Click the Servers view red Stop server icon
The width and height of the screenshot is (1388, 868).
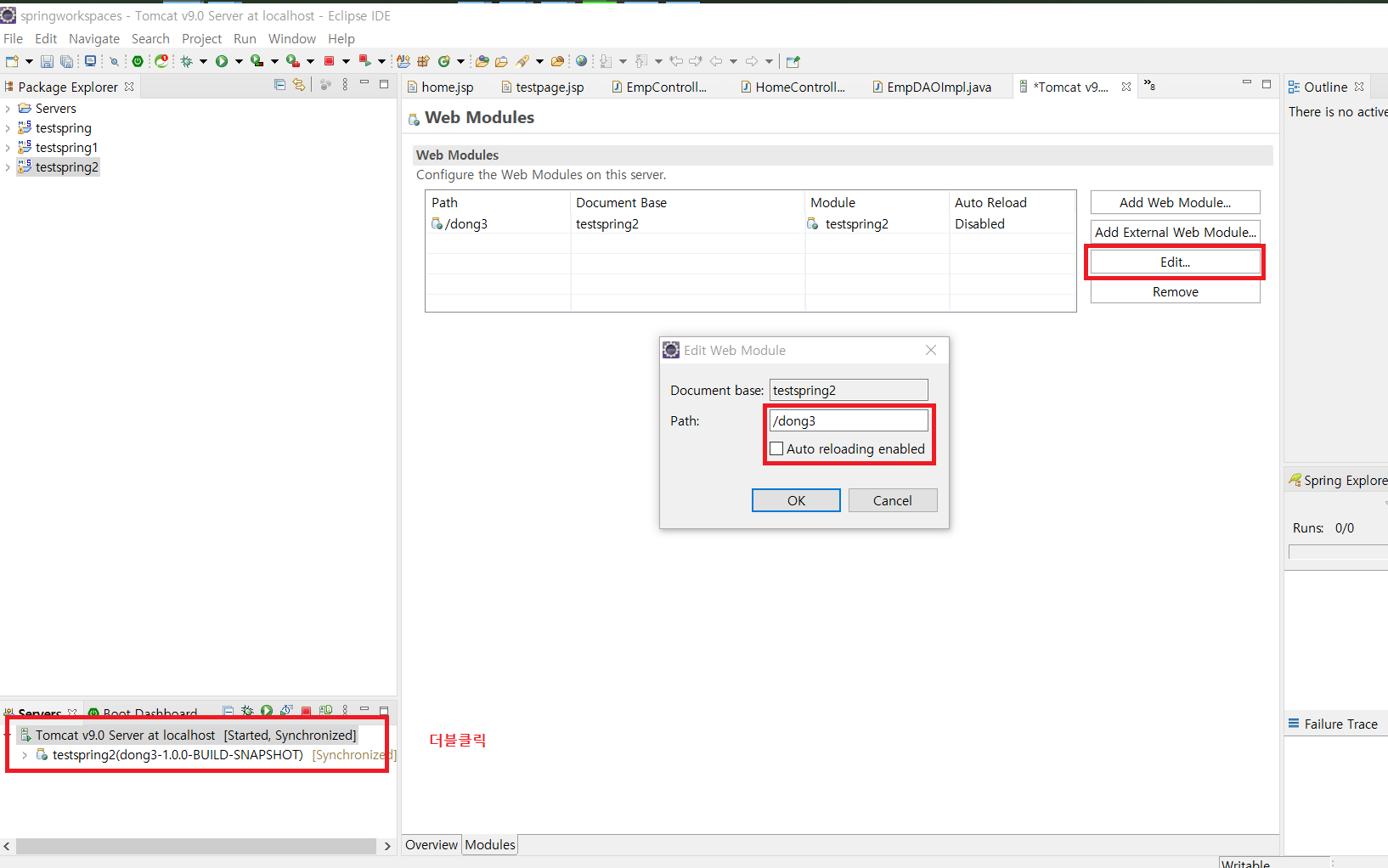(x=307, y=711)
